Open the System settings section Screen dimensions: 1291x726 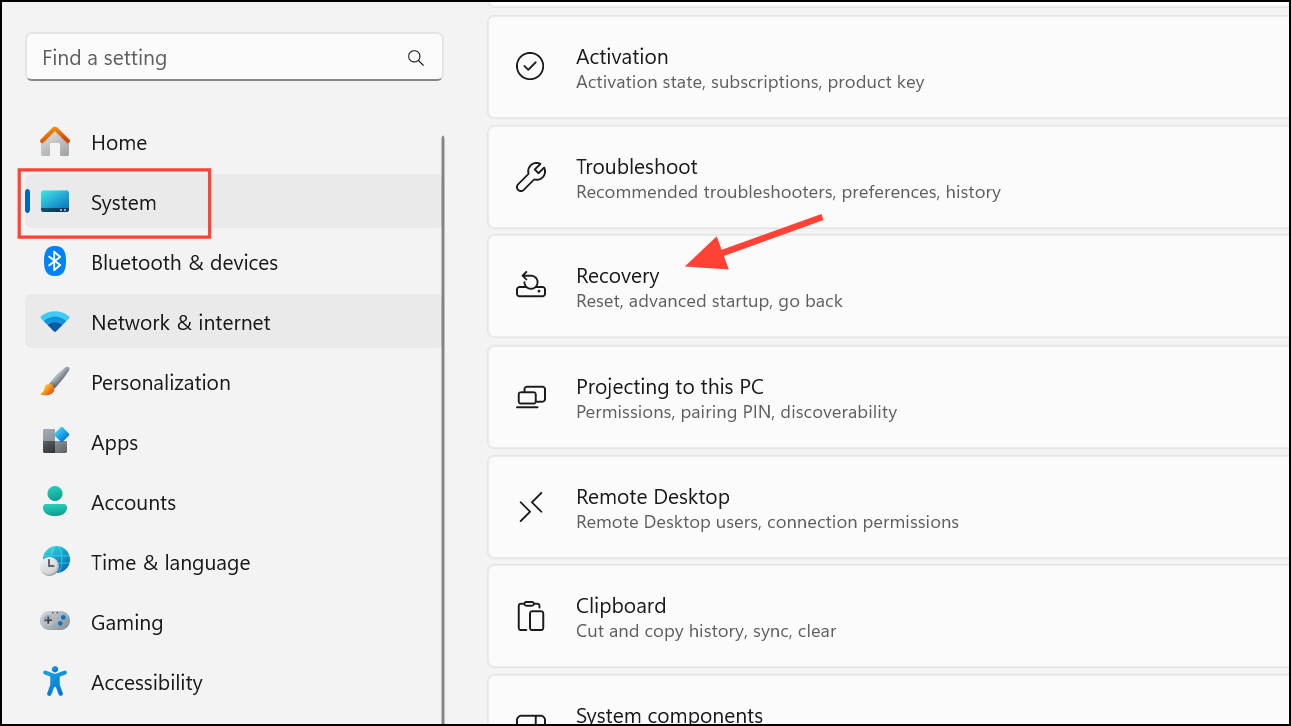tap(122, 202)
